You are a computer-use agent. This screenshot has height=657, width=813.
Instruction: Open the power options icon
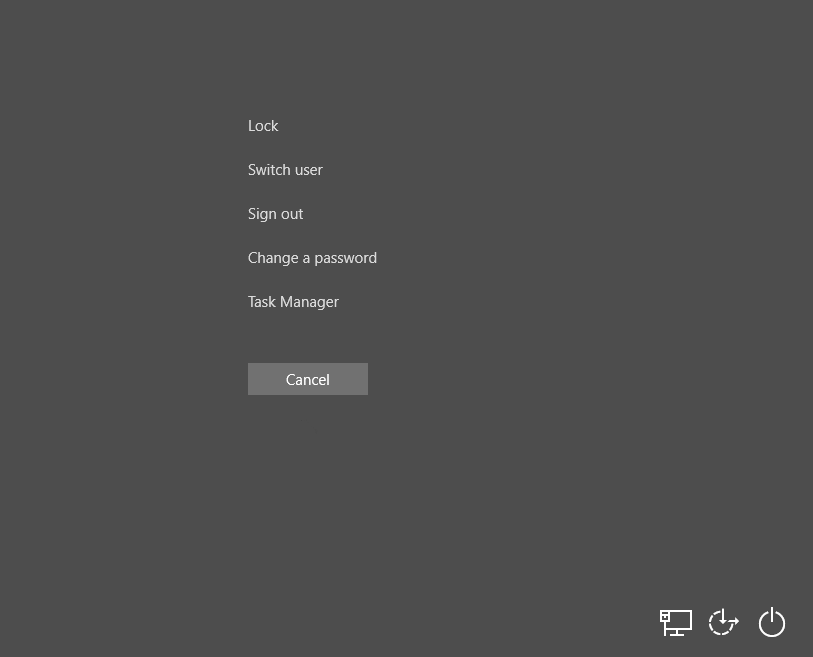click(772, 622)
